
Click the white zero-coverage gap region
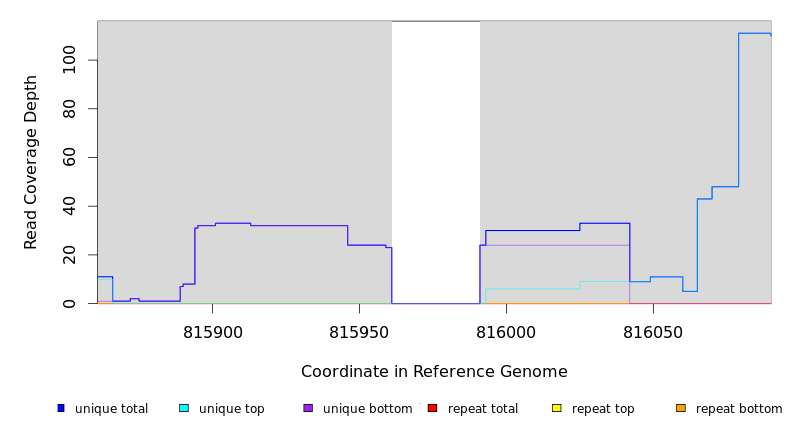pyautogui.click(x=435, y=160)
